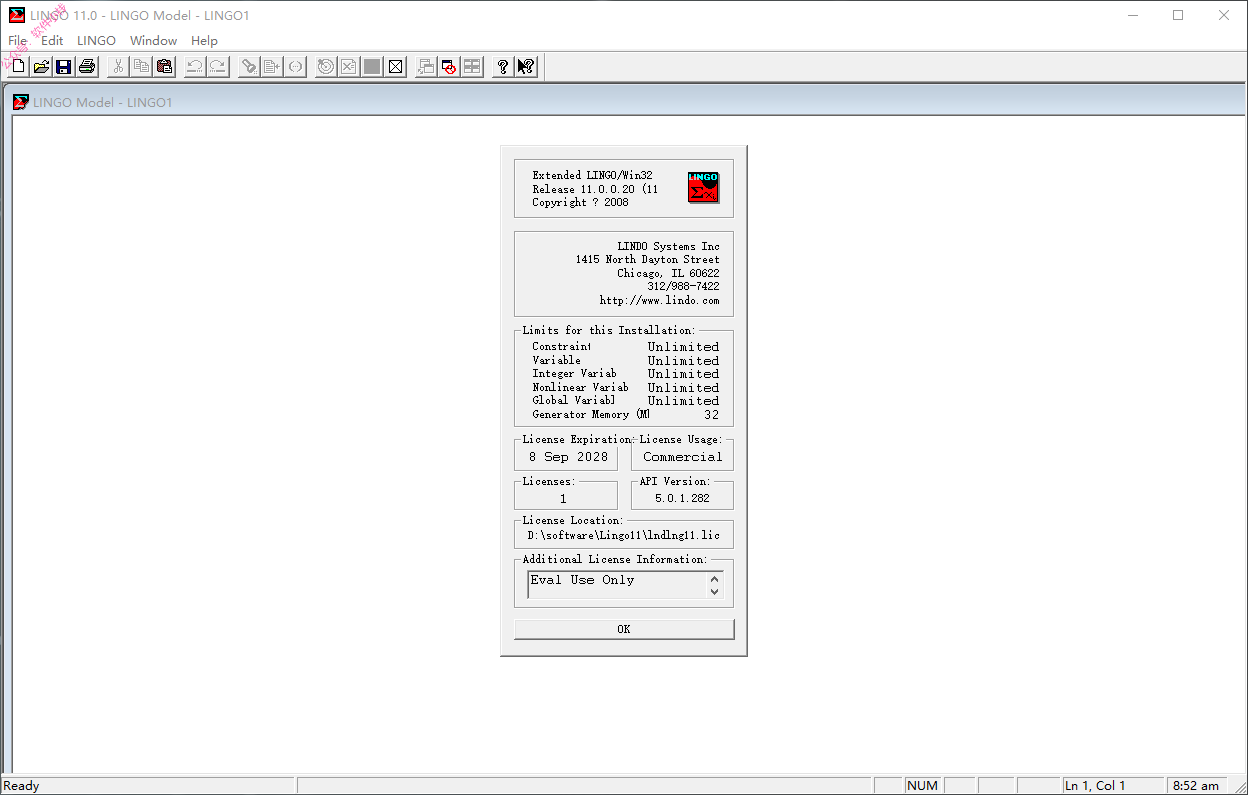The height and width of the screenshot is (795, 1248).
Task: Click the phone number 312/988-7422
Action: [683, 287]
